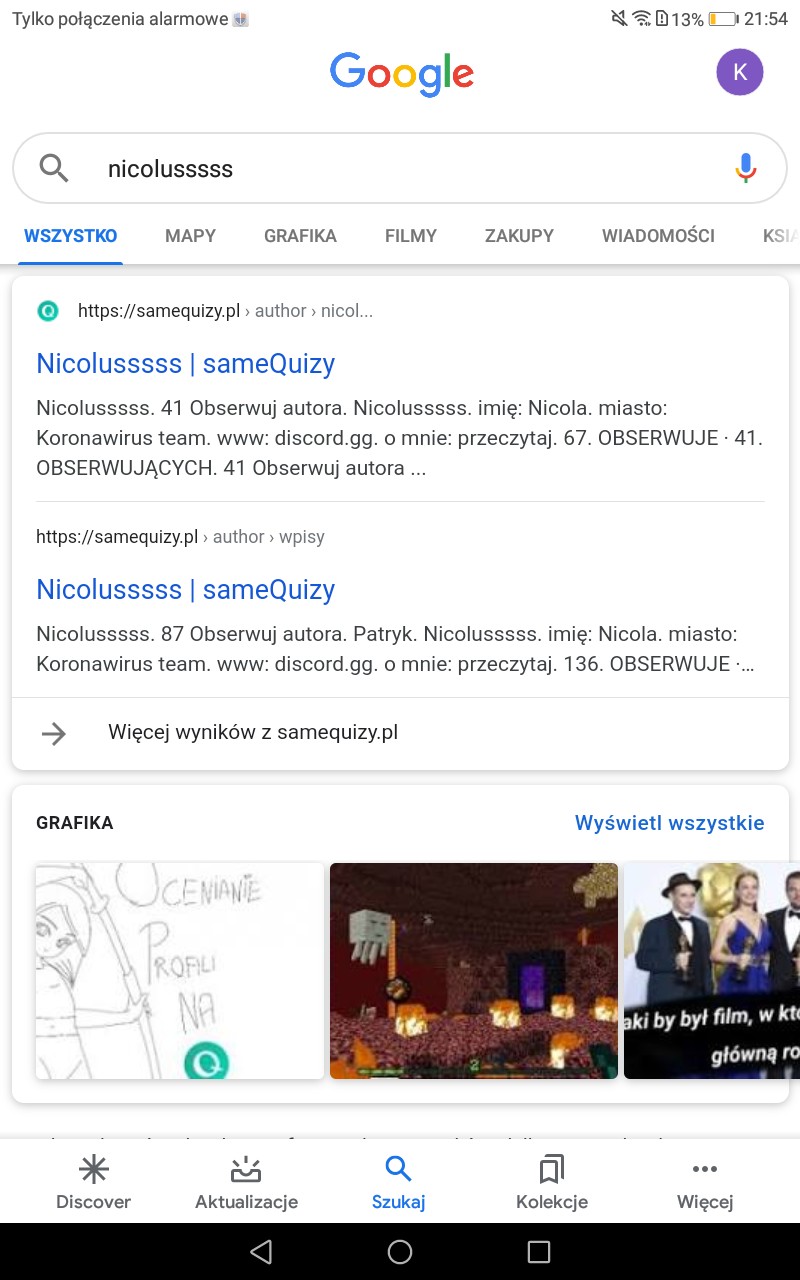
Task: Open the Discover star icon
Action: click(x=93, y=1169)
